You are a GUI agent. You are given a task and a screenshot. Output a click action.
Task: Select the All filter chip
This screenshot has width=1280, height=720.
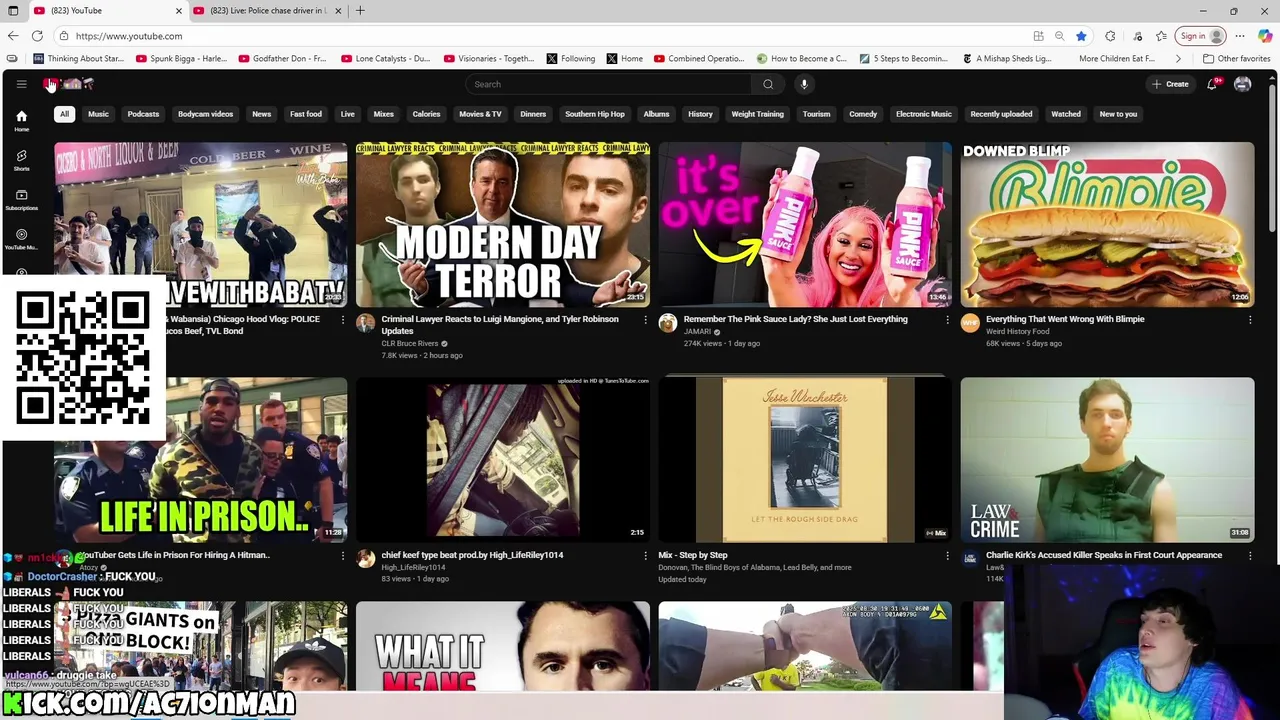point(64,114)
